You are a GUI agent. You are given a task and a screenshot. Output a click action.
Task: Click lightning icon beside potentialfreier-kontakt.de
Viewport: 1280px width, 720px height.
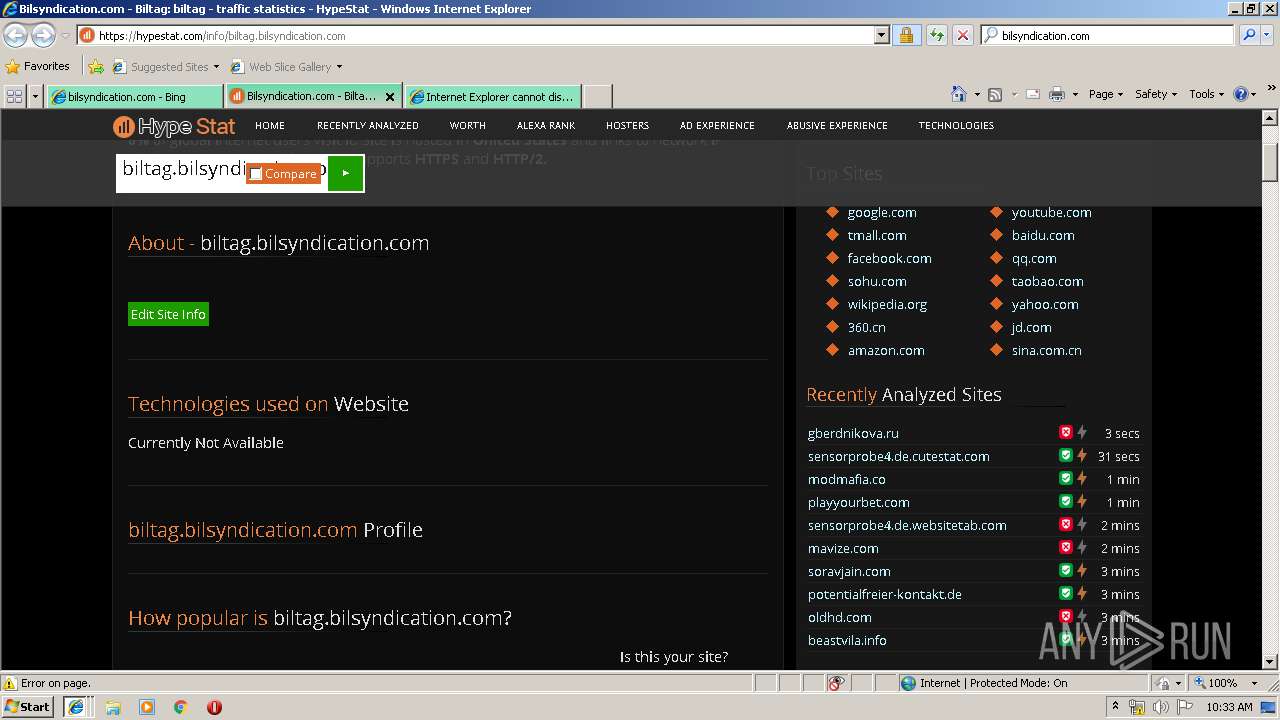1081,594
